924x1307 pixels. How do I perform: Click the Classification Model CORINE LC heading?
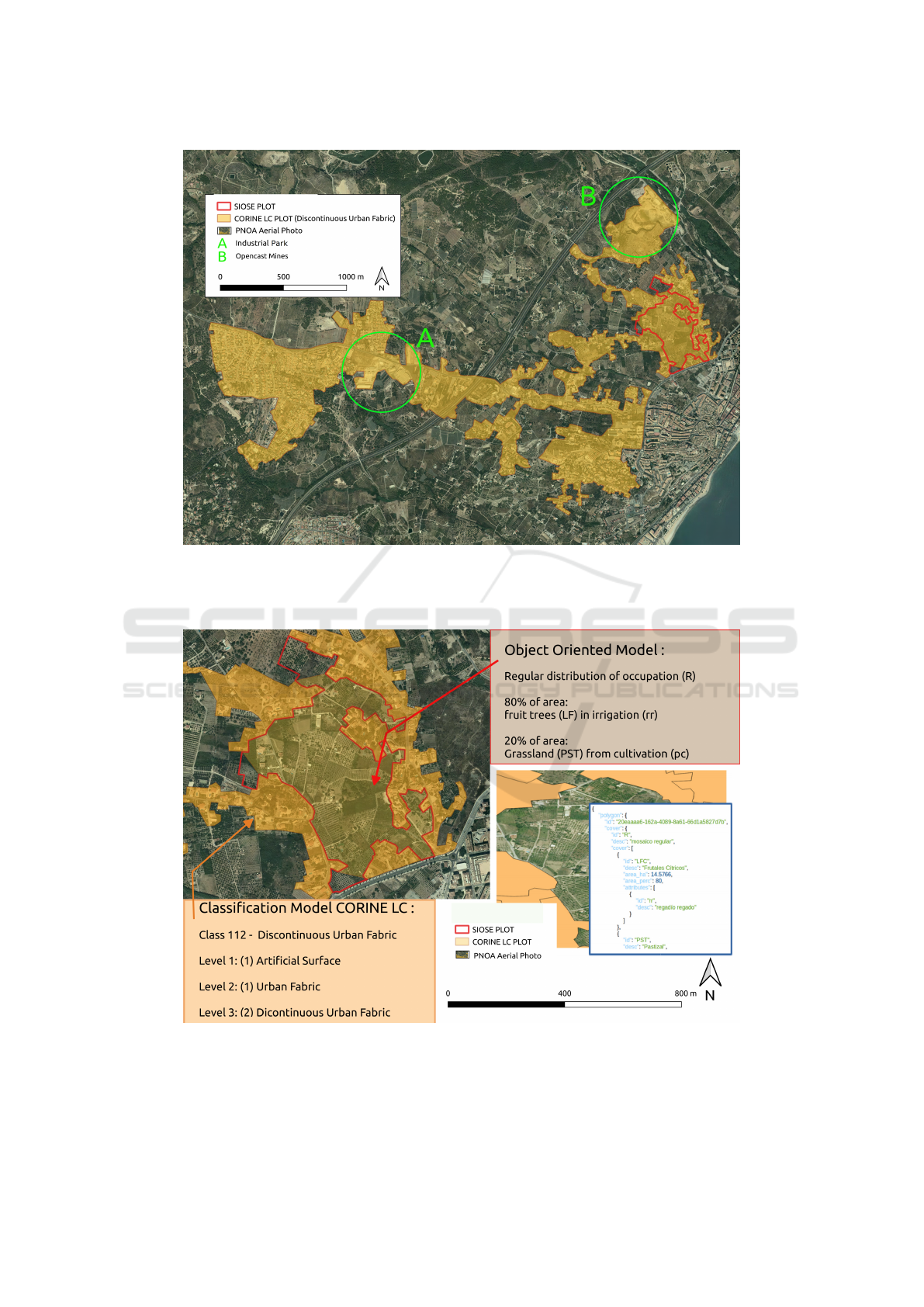tap(306, 908)
